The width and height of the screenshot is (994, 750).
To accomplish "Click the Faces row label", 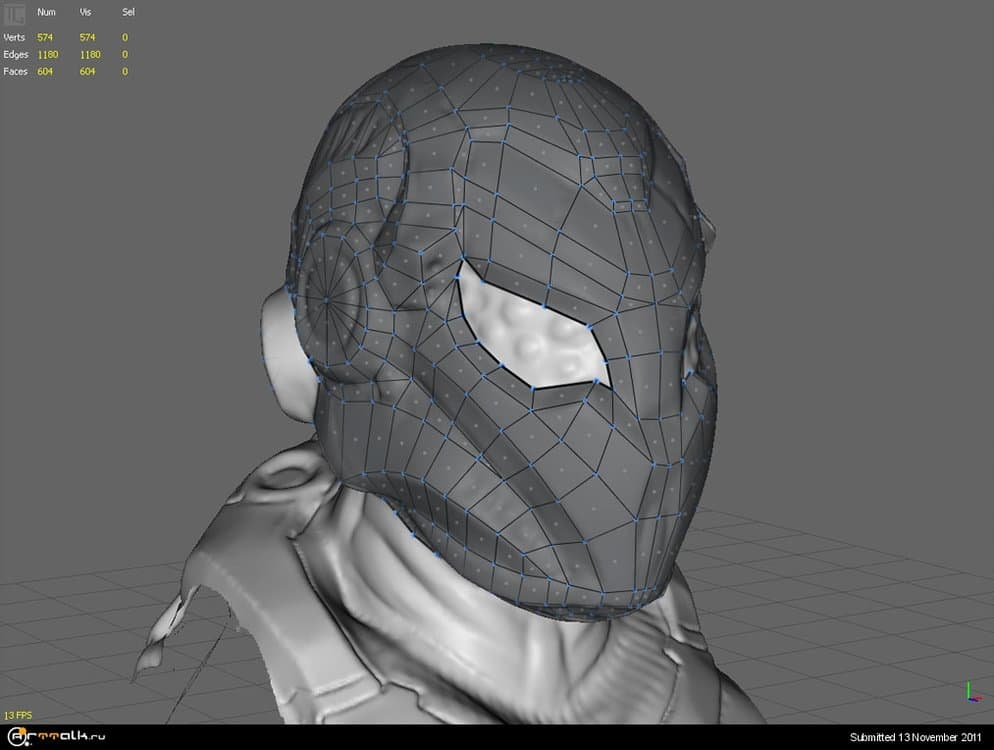I will point(15,71).
